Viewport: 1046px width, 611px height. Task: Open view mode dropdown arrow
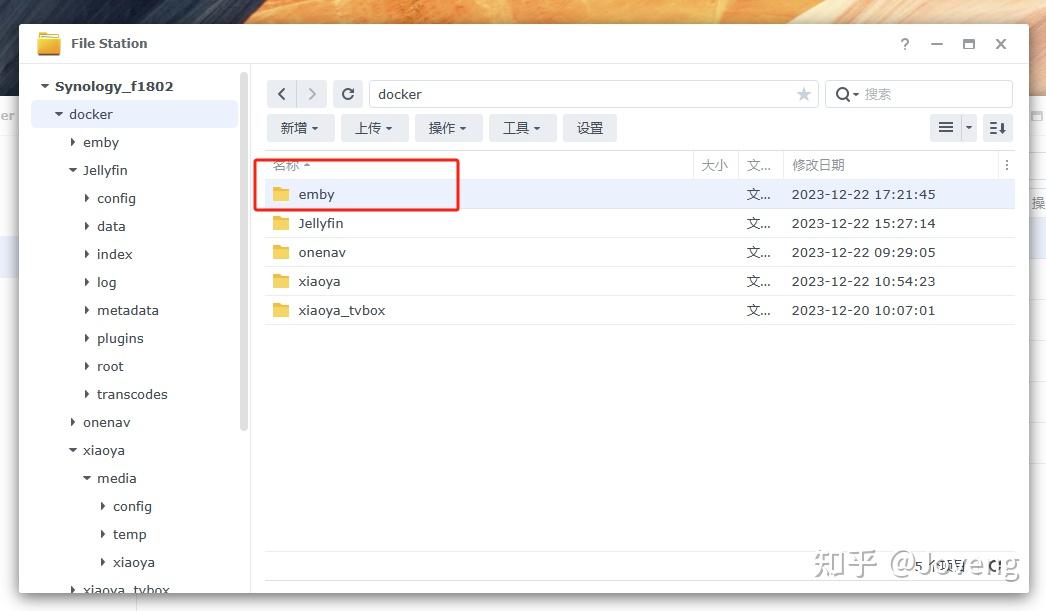(969, 127)
